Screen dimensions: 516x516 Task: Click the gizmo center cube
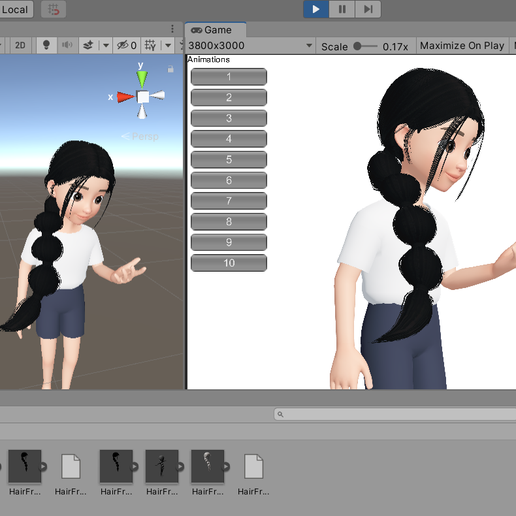click(x=143, y=97)
